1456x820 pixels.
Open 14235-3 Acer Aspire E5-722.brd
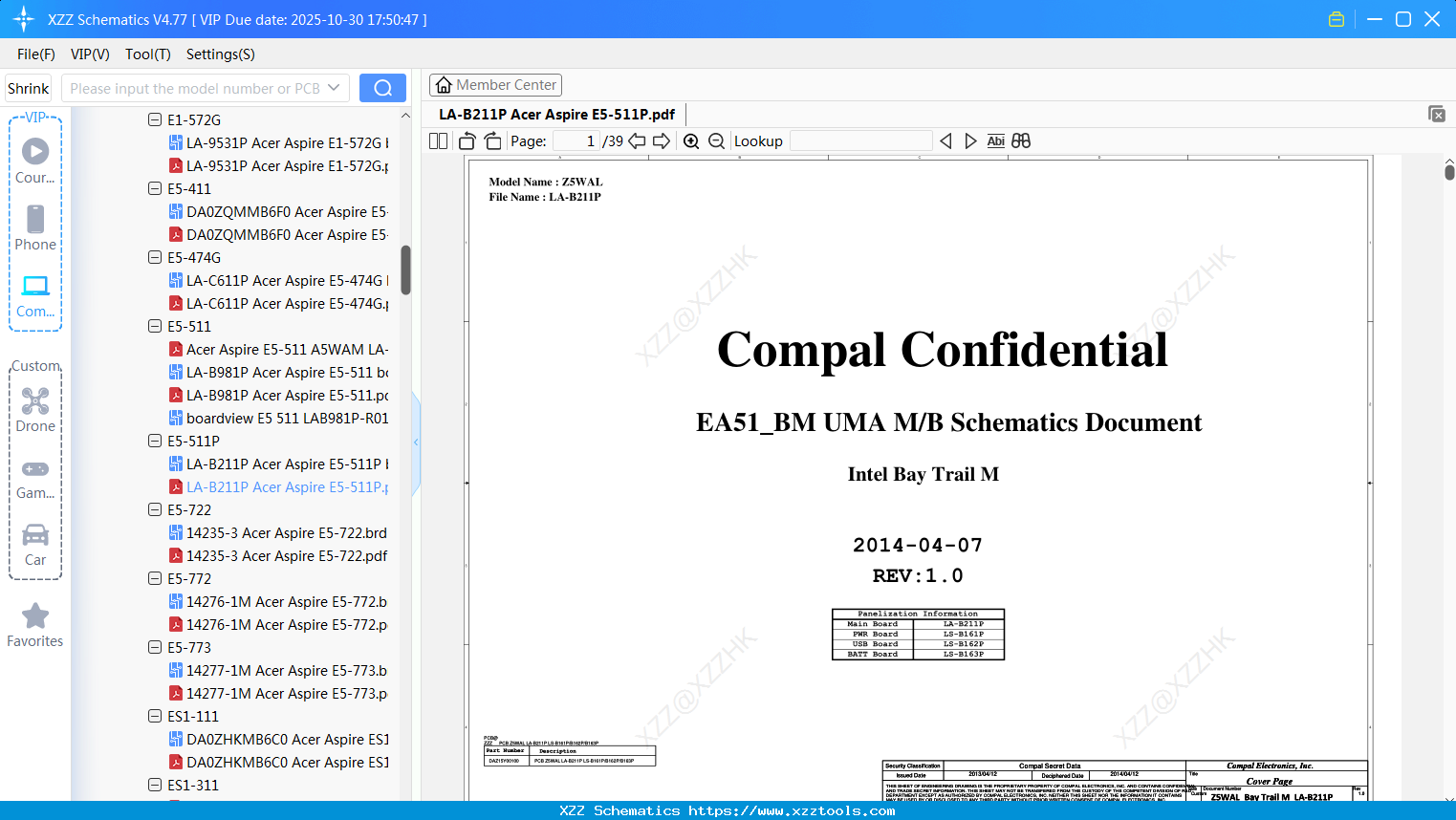[278, 533]
